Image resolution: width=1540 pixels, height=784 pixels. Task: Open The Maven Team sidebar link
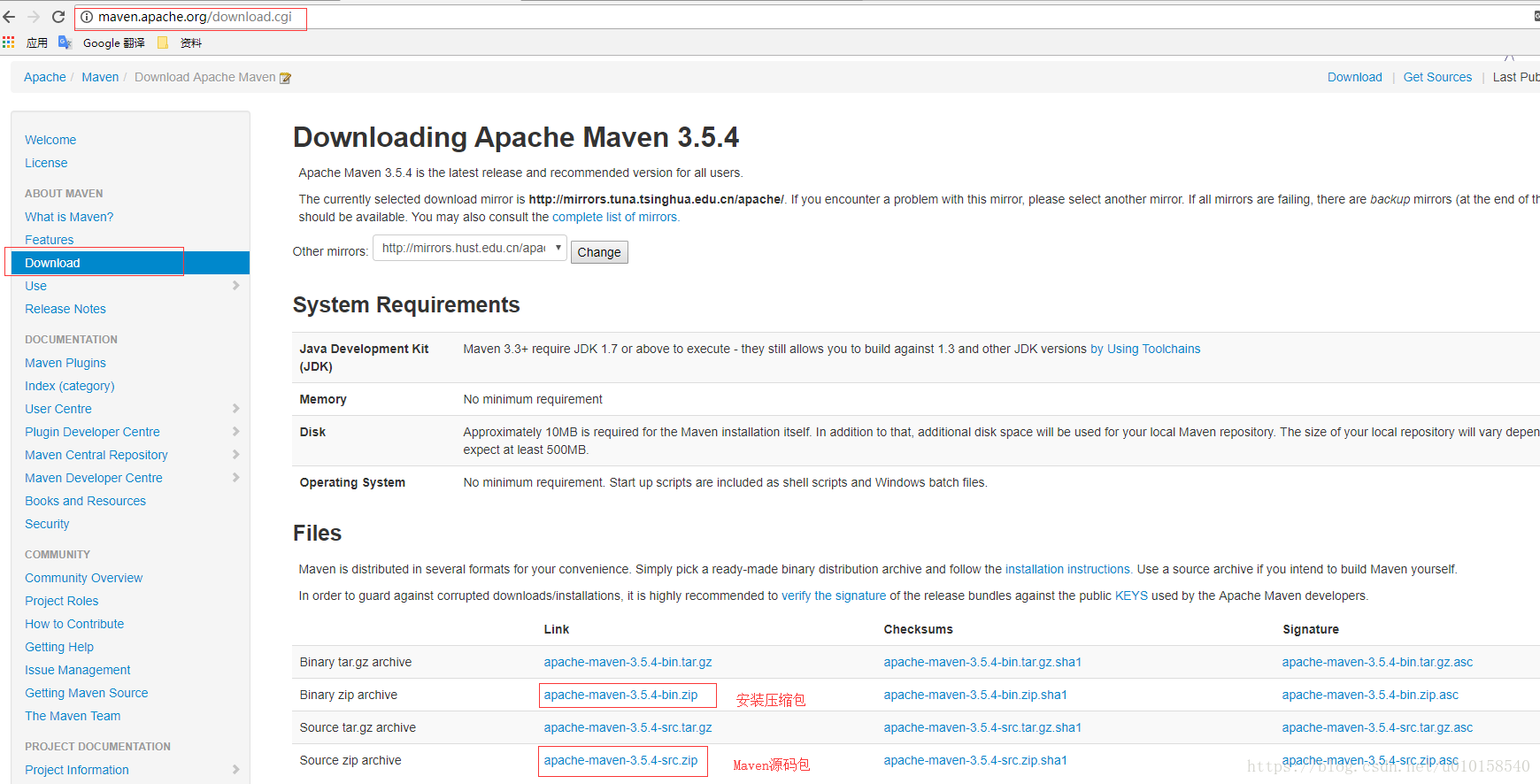73,716
